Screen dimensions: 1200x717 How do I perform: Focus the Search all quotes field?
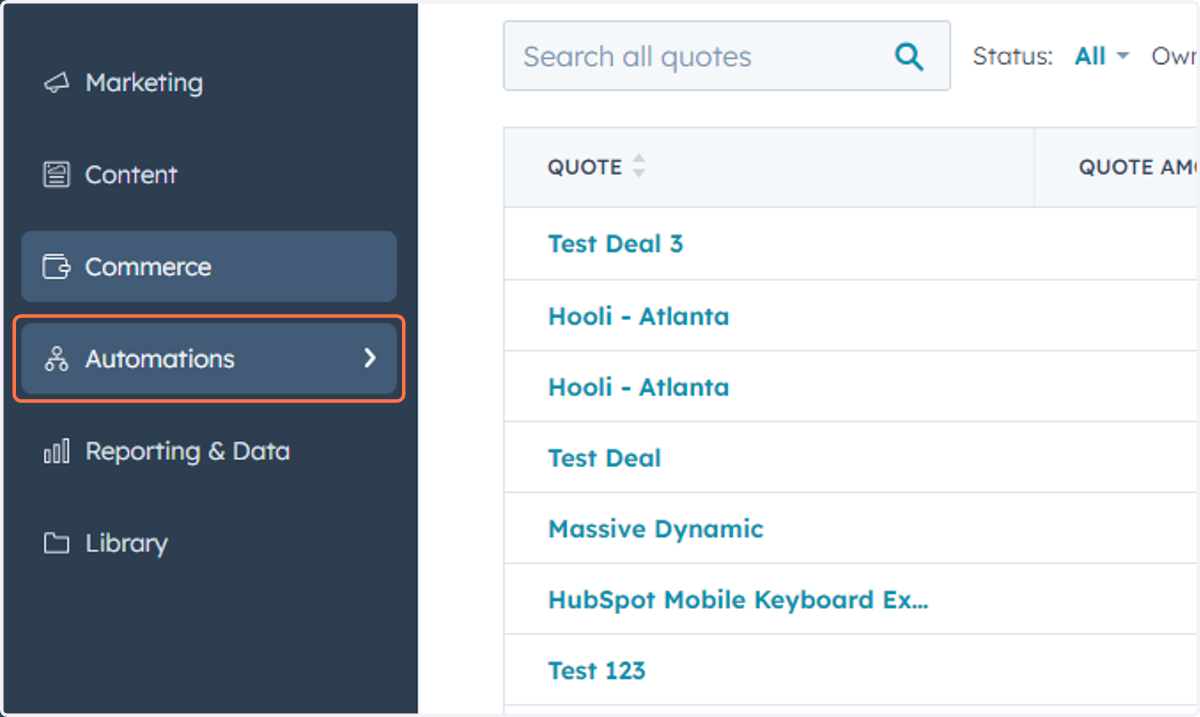[727, 56]
